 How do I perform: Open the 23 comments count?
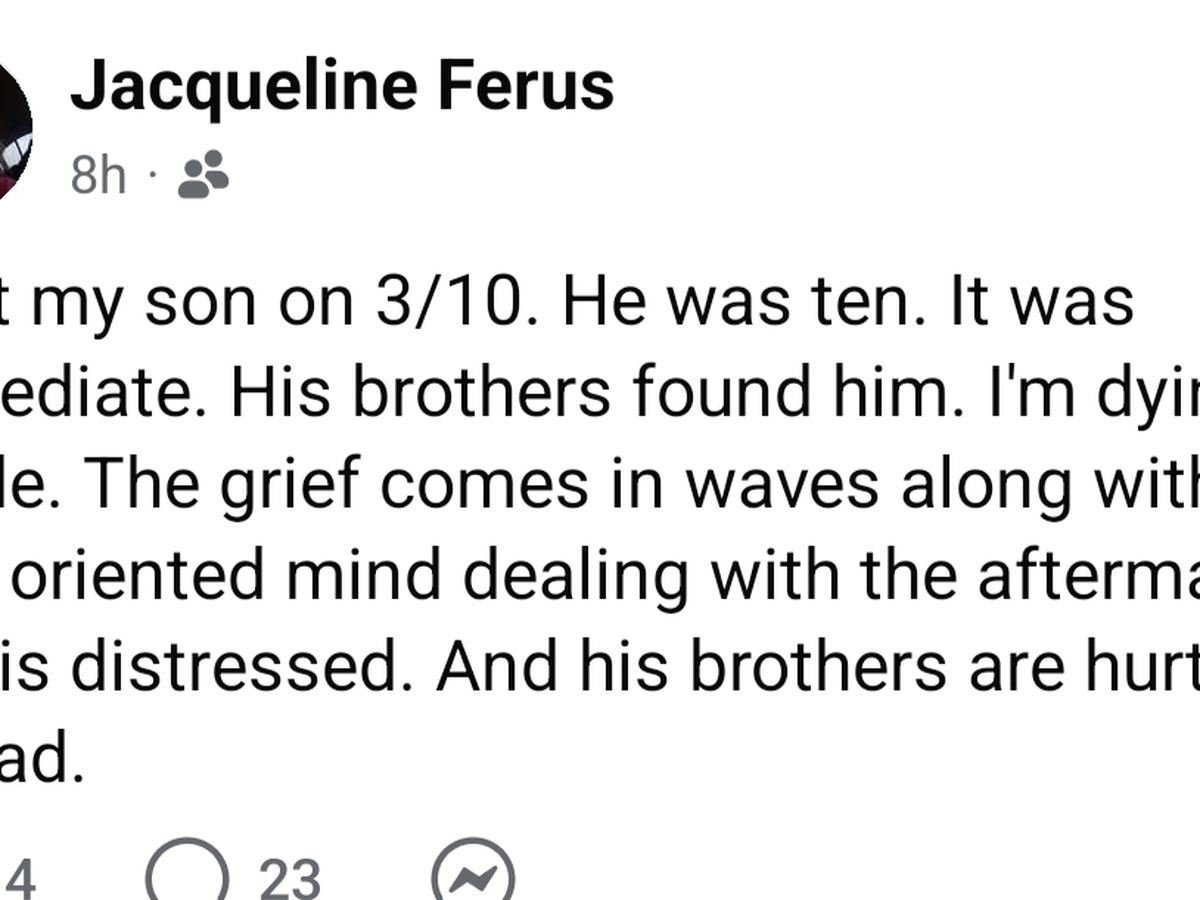coord(290,877)
